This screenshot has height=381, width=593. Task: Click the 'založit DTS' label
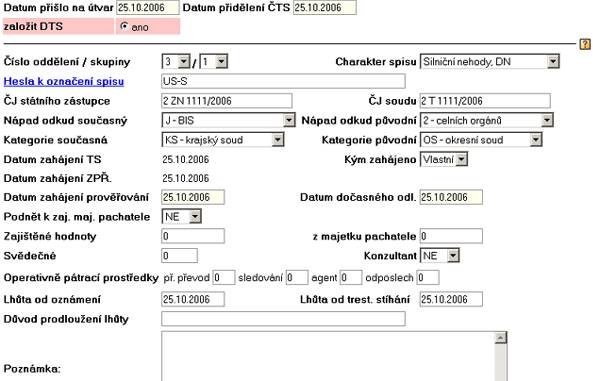click(x=33, y=26)
